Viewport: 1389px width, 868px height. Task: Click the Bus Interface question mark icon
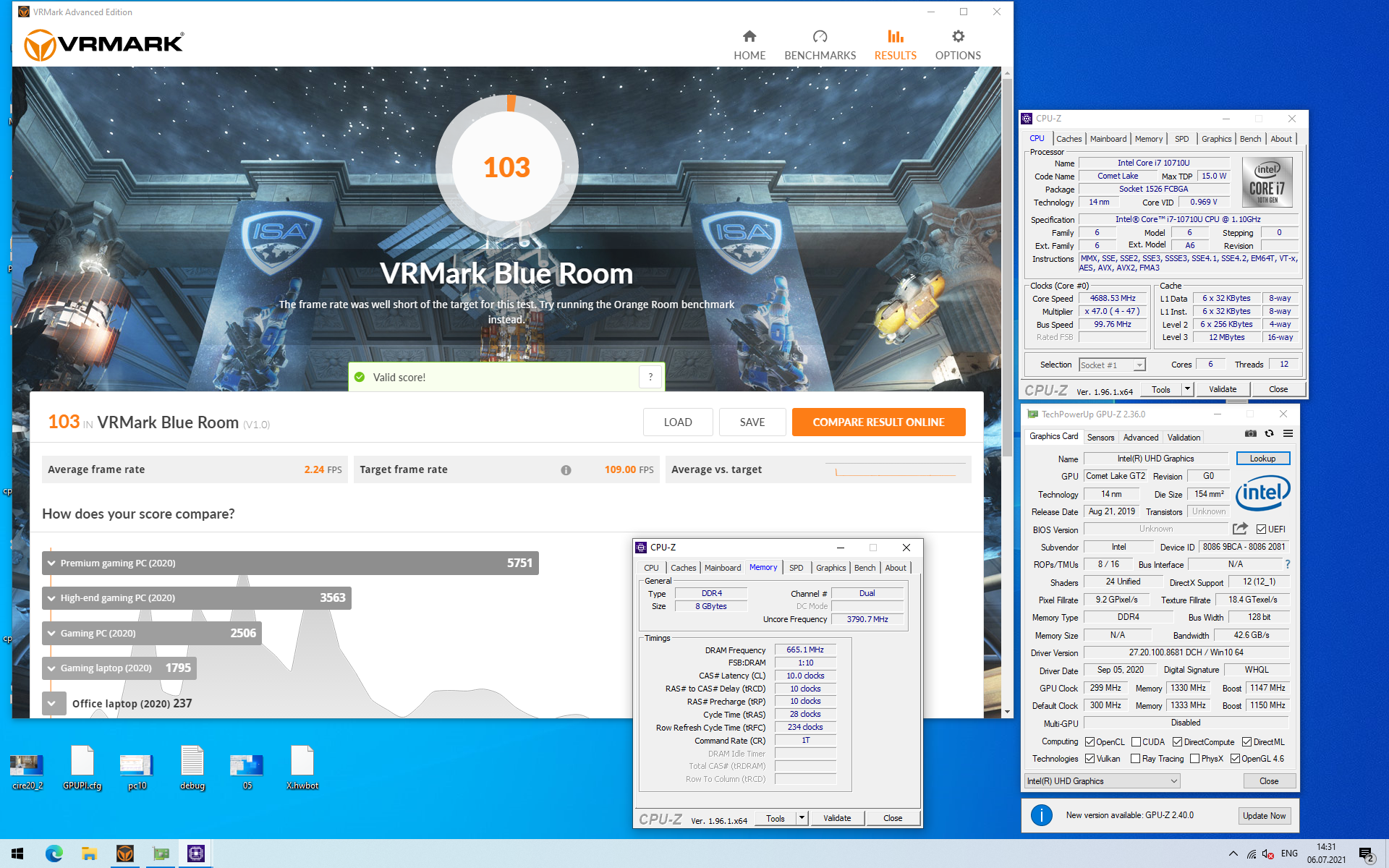click(1287, 564)
